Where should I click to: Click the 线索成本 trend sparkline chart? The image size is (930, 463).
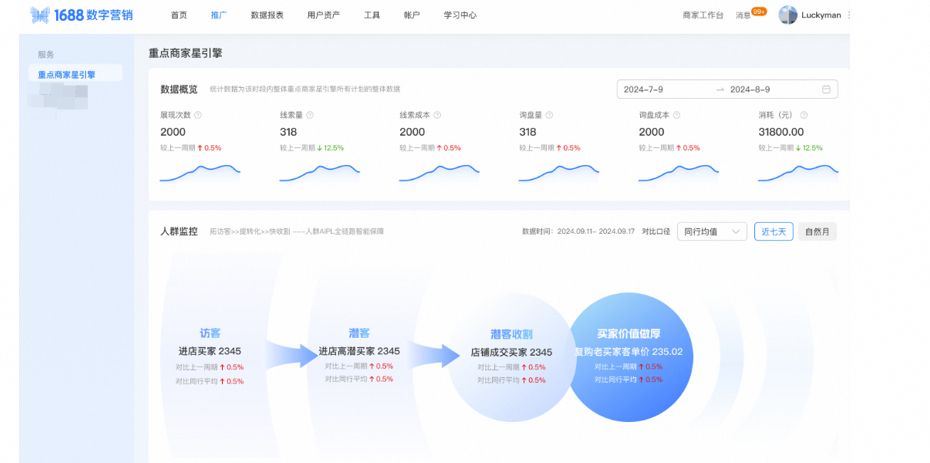coord(439,173)
